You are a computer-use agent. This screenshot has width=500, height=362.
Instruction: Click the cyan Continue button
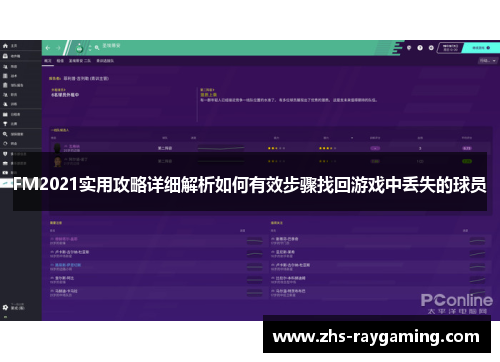point(481,48)
